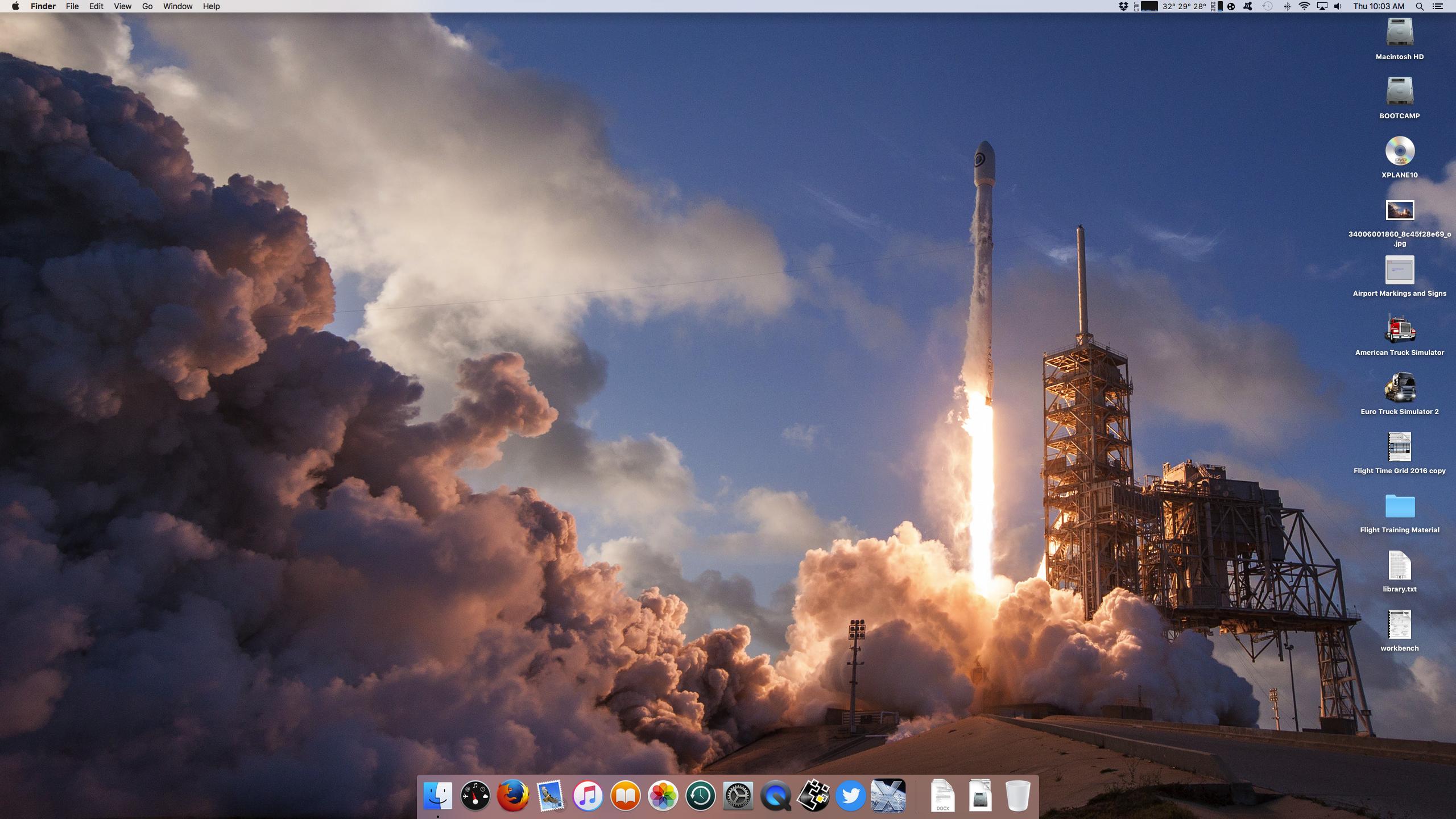Launch iTunes from the Dock
The height and width of the screenshot is (819, 1456).
pos(588,795)
